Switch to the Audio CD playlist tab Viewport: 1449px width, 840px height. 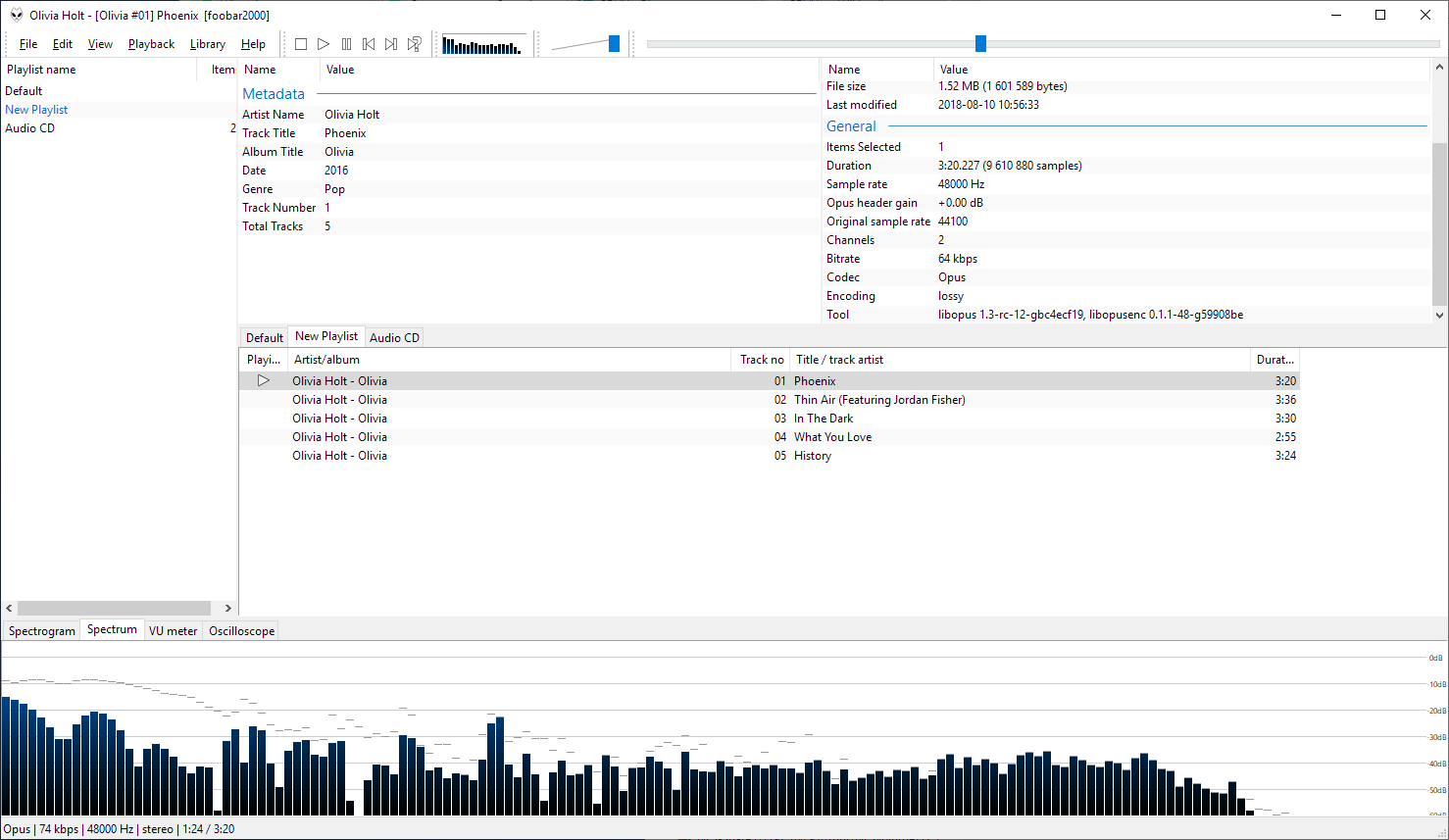click(394, 337)
